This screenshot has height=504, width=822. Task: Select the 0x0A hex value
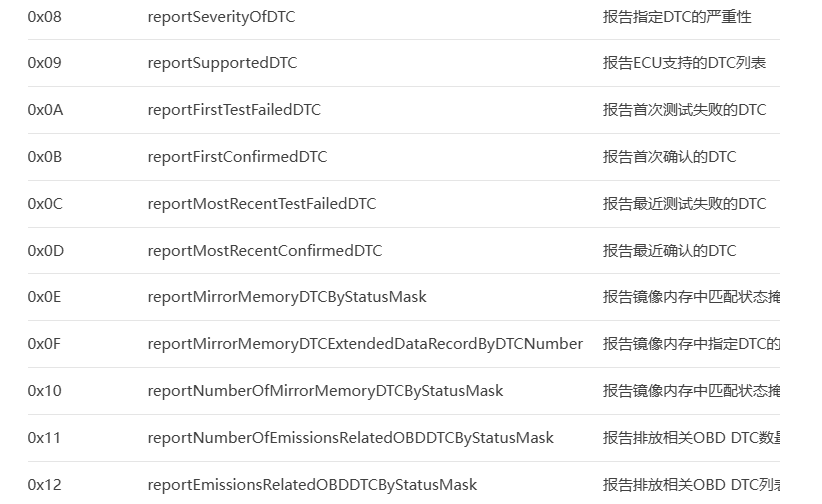pos(45,110)
